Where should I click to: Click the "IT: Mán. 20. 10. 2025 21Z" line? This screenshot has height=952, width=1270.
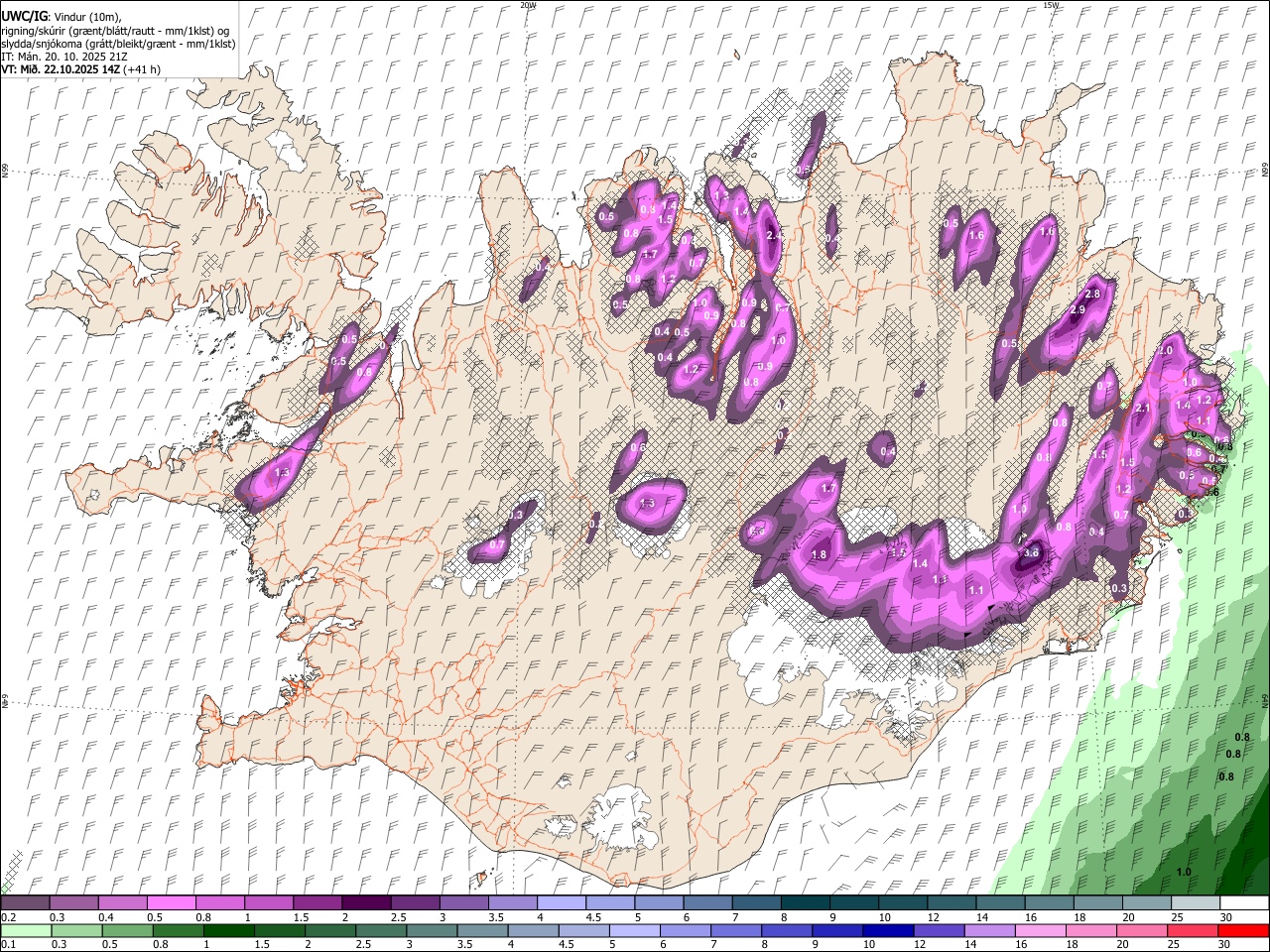point(65,57)
